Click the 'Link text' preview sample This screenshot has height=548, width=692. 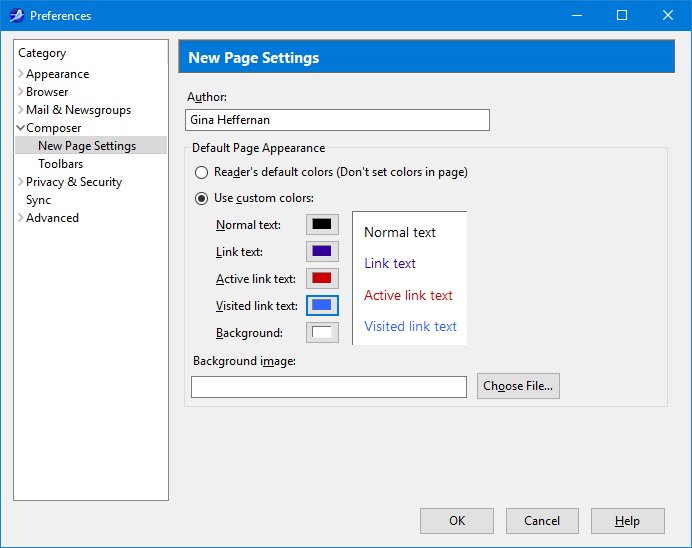click(390, 263)
